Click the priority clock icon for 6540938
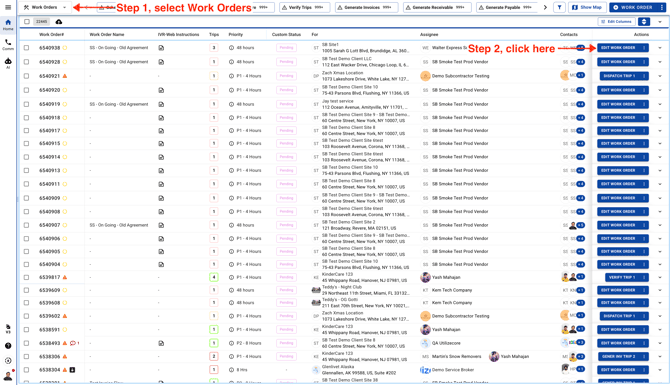The image size is (670, 385). pos(231,48)
